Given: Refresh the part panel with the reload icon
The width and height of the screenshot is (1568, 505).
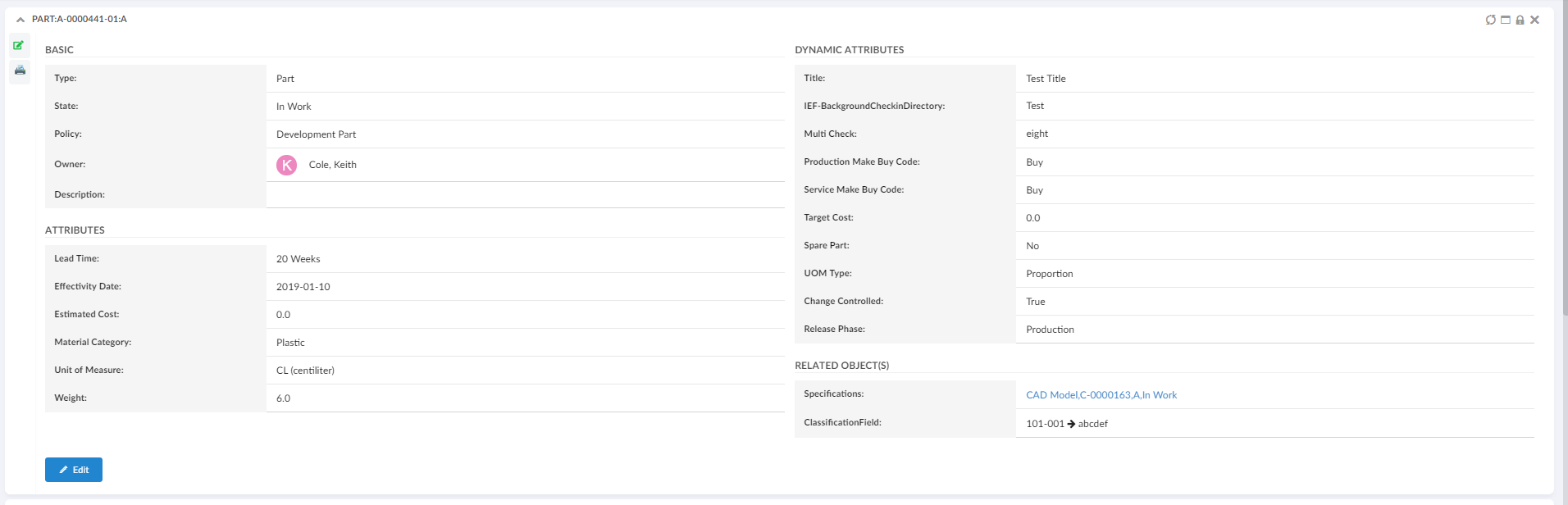Looking at the screenshot, I should coord(1490,20).
